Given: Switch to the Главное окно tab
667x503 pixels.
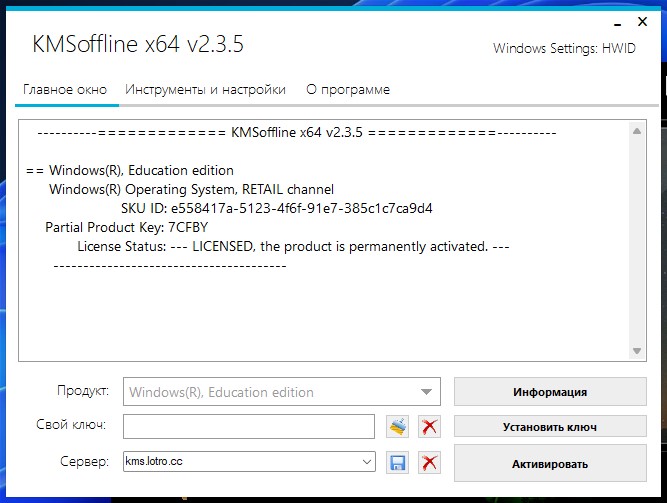Looking at the screenshot, I should click(63, 90).
